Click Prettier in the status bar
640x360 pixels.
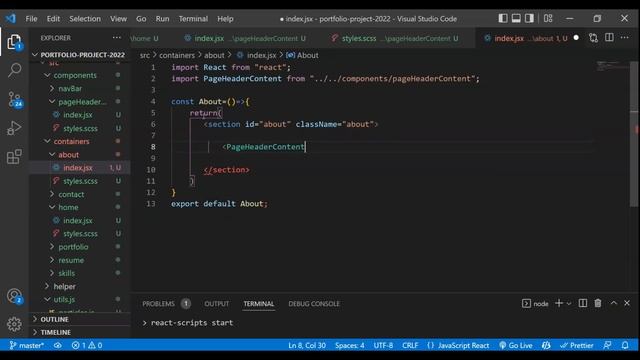click(x=576, y=345)
